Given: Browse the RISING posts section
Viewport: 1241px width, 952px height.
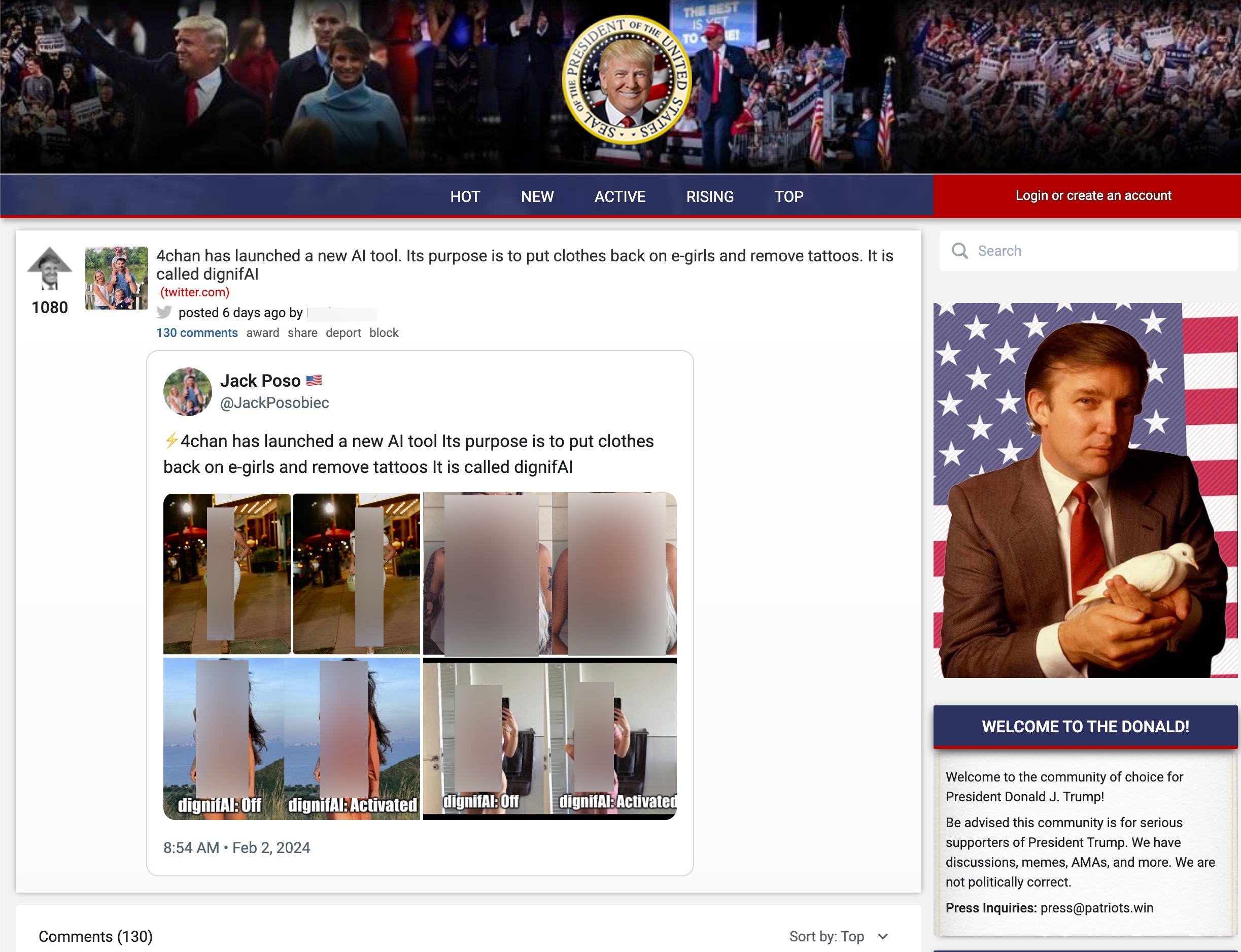Looking at the screenshot, I should [709, 196].
